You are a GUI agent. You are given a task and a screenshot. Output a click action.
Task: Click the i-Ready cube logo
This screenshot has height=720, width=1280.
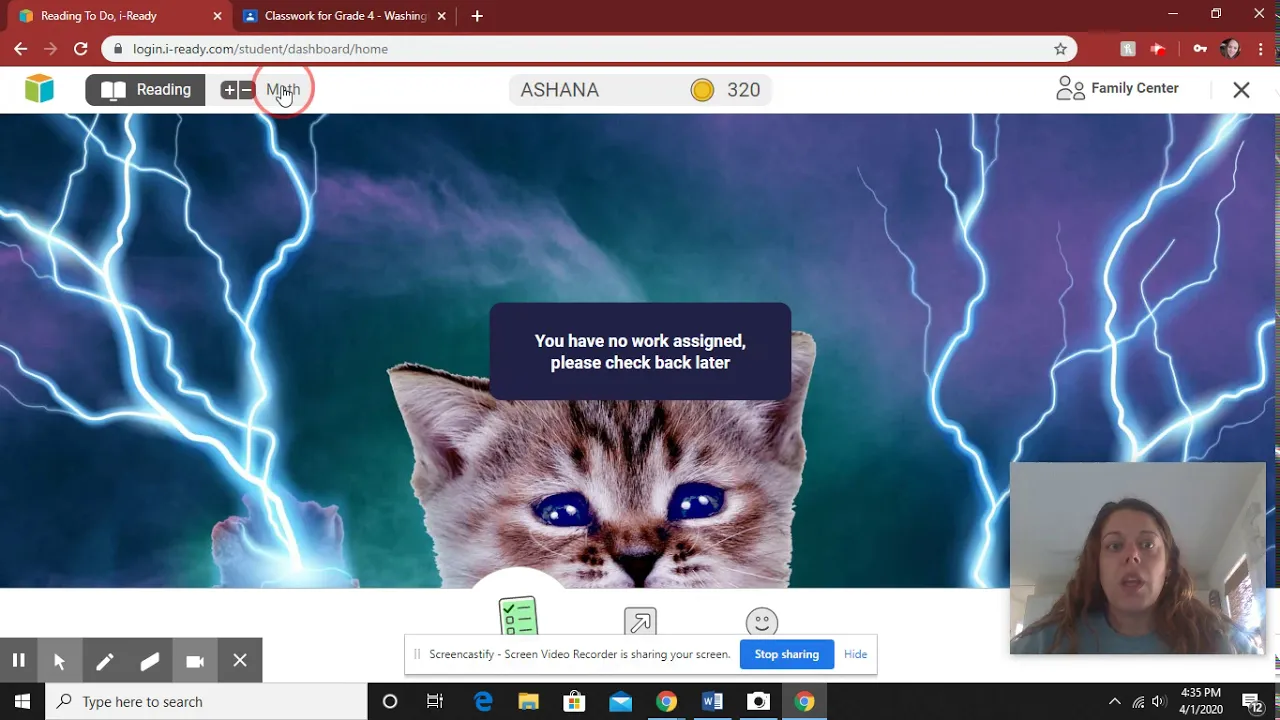pyautogui.click(x=39, y=89)
